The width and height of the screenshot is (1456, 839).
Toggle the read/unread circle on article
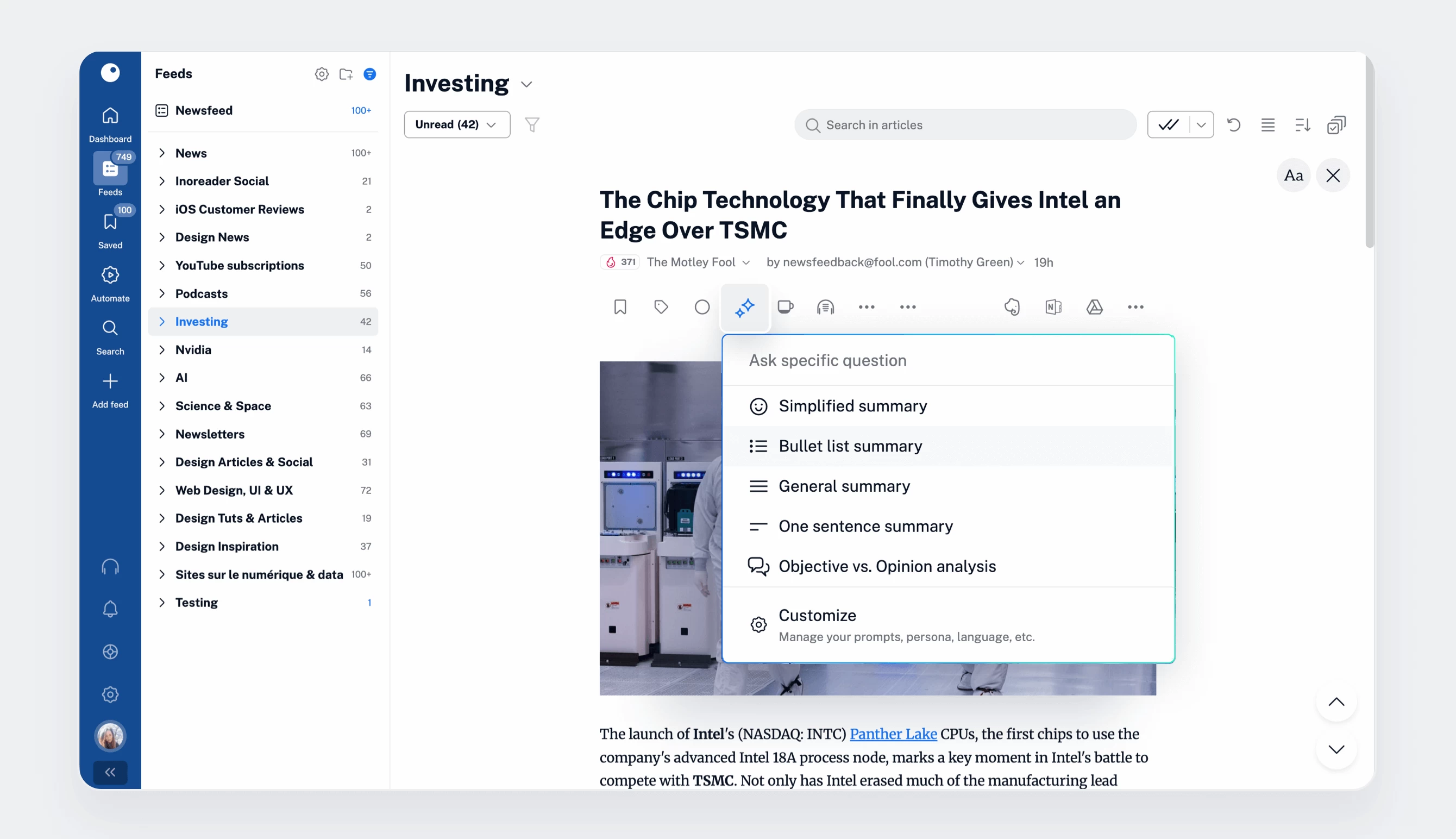click(701, 307)
